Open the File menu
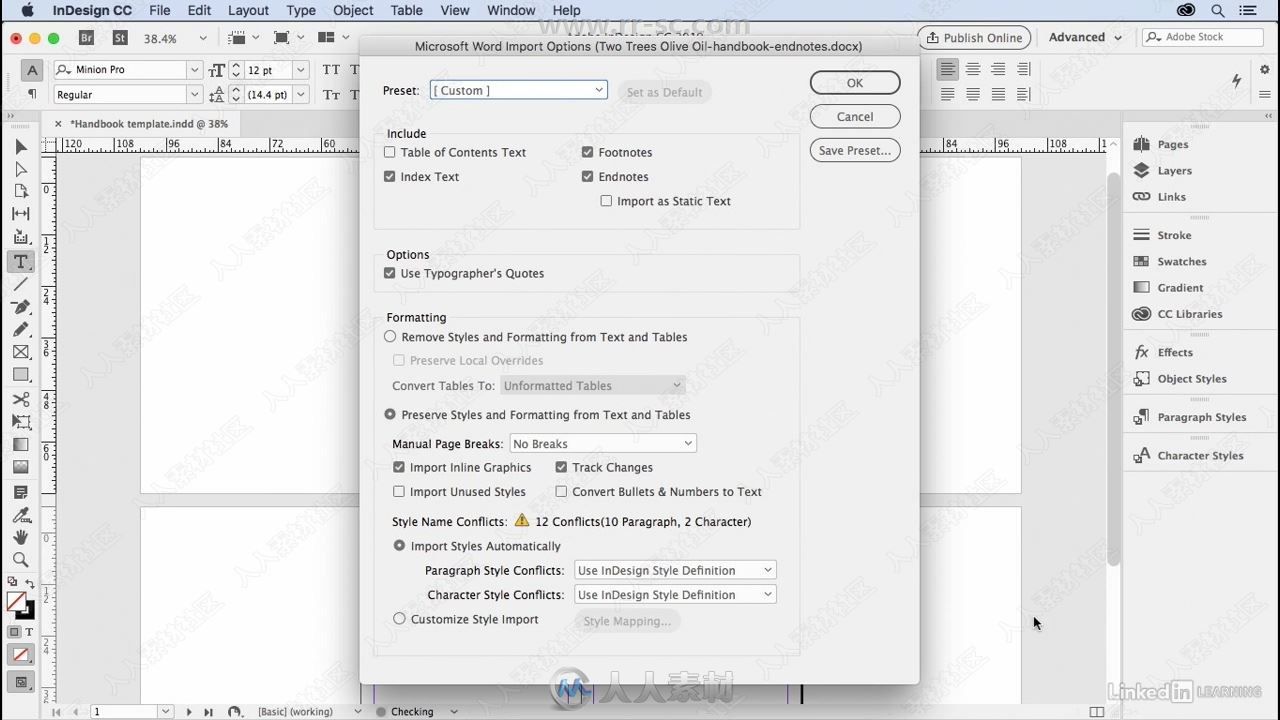Image resolution: width=1280 pixels, height=720 pixels. tap(159, 10)
